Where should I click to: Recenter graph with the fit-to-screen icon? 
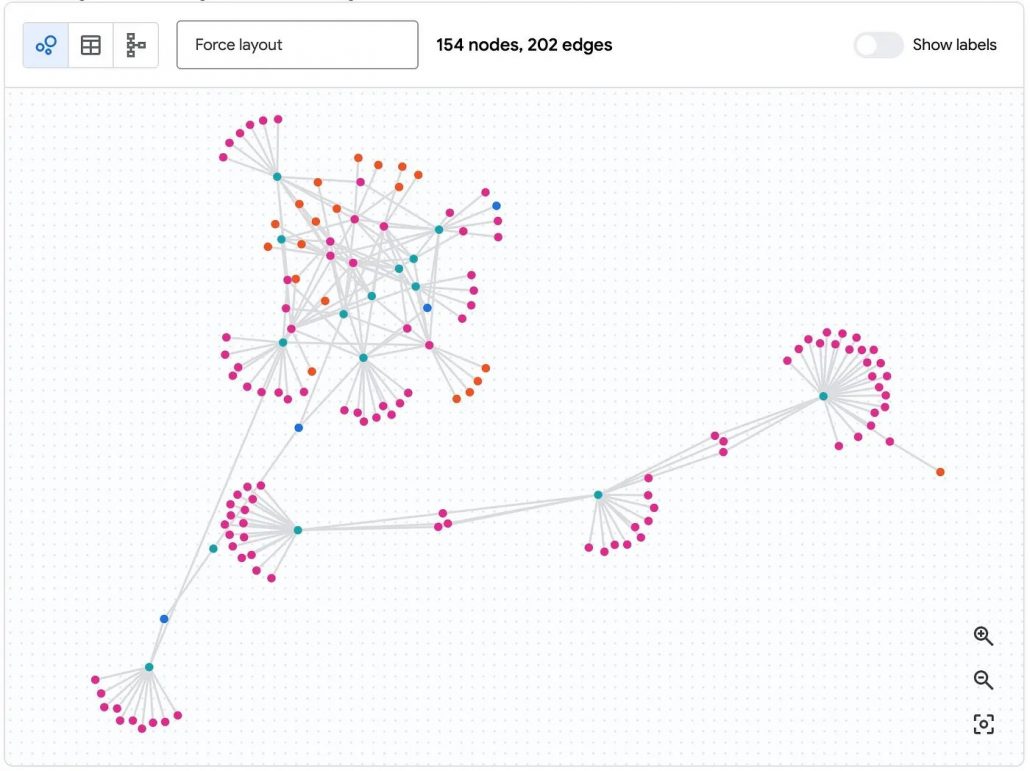pyautogui.click(x=983, y=724)
